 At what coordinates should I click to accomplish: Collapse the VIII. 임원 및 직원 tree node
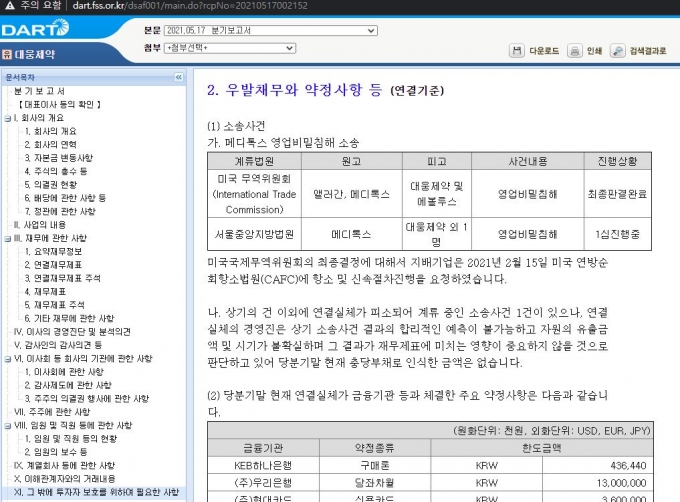tap(8, 426)
